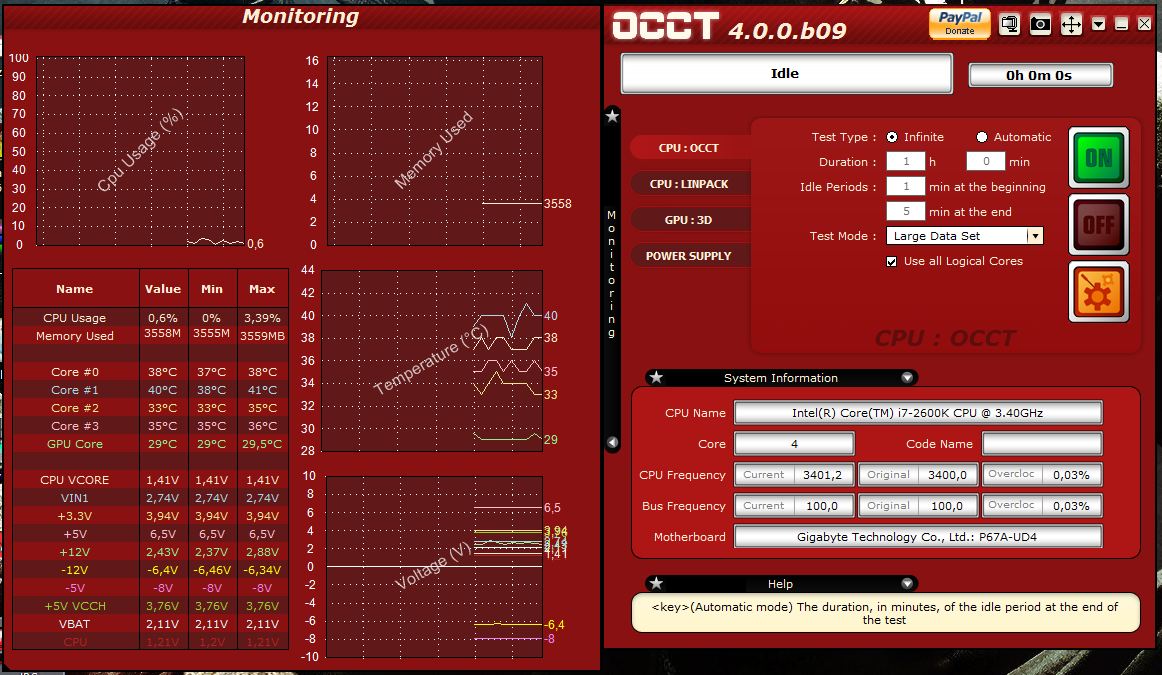This screenshot has height=675, width=1162.
Task: Select the +3.3V row
Action: coord(150,516)
